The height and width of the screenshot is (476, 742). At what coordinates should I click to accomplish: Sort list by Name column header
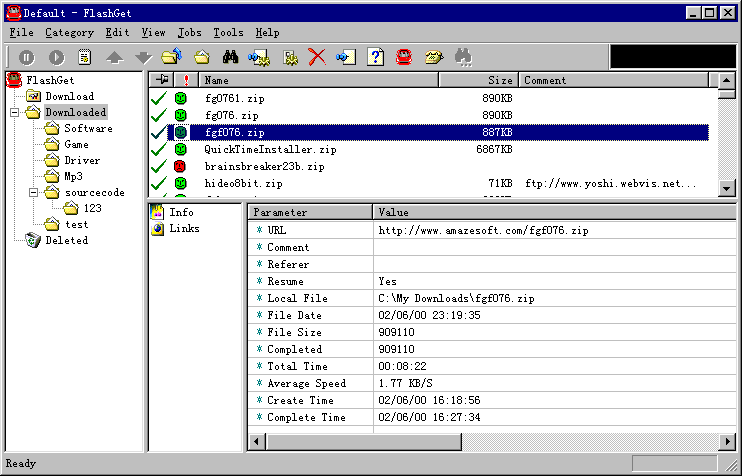point(319,80)
